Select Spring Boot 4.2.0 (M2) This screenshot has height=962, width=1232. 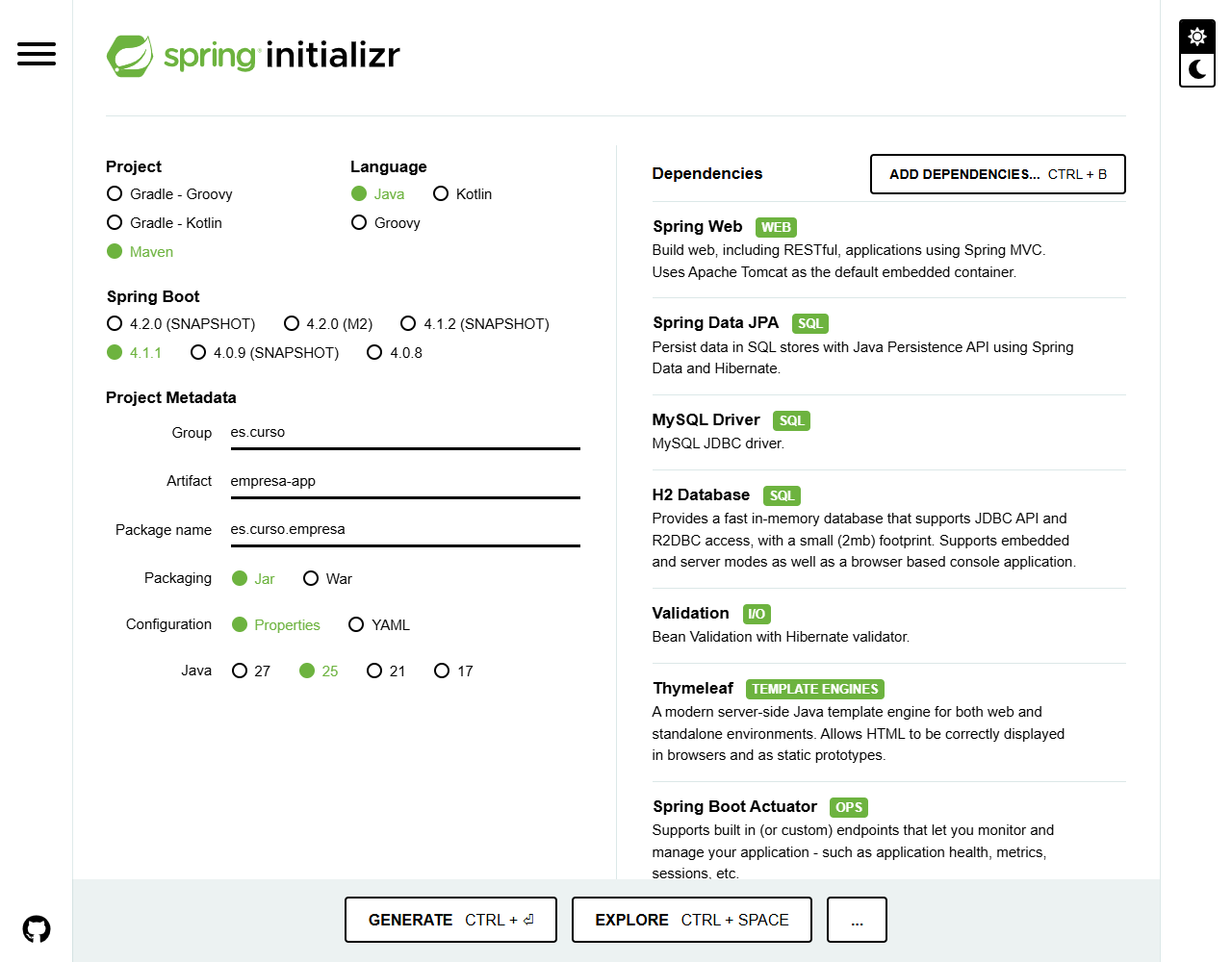(328, 324)
